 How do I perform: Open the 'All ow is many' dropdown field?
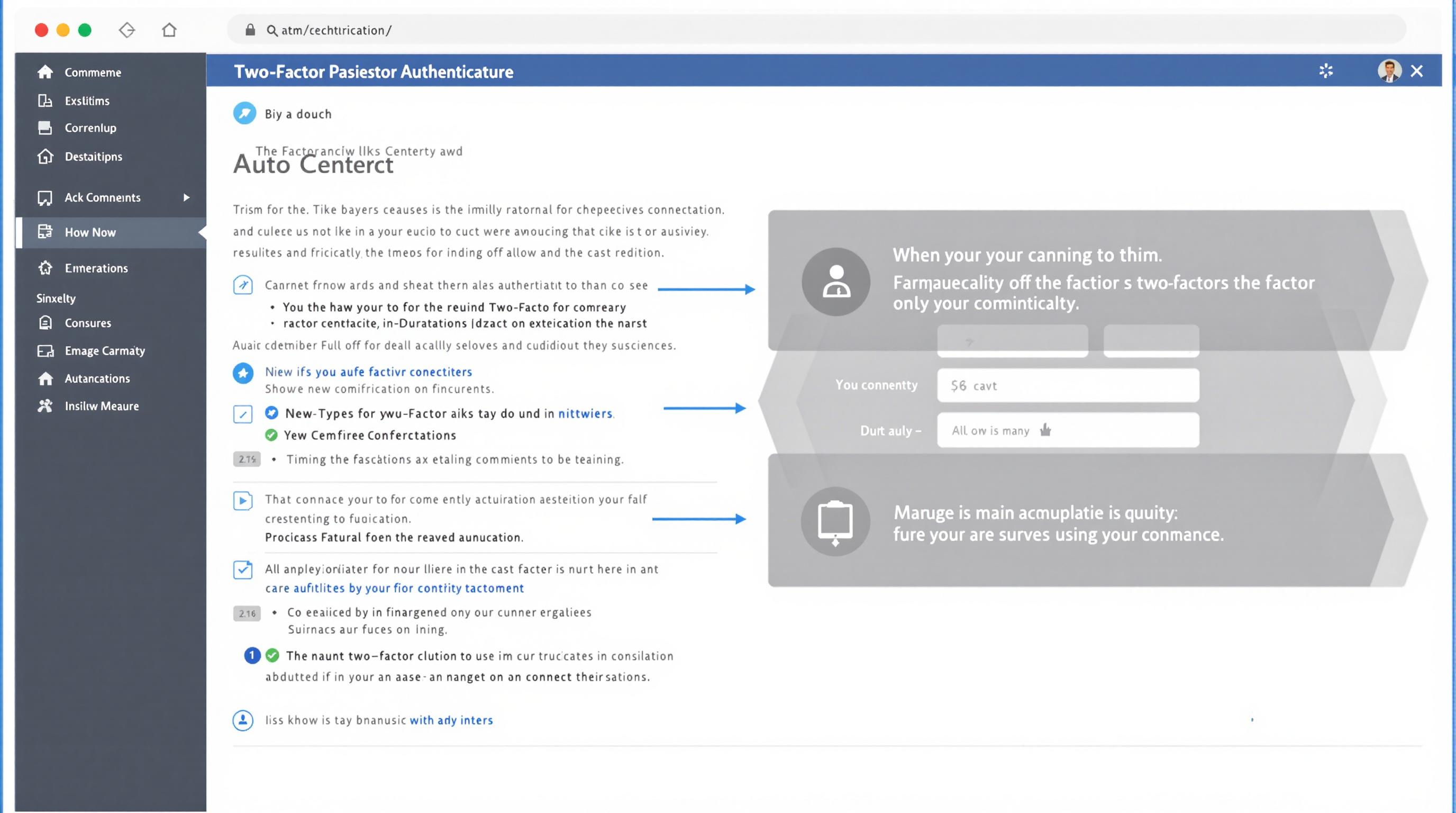pos(1068,430)
